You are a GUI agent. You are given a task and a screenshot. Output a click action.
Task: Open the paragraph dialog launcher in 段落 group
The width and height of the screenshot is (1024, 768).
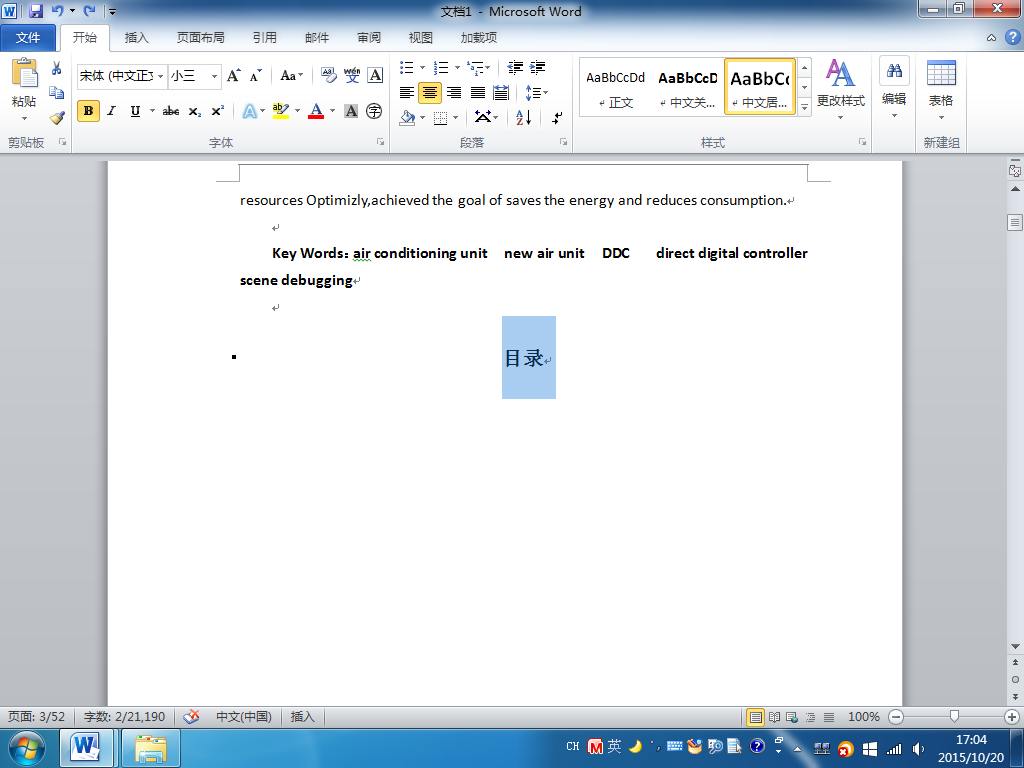tap(563, 142)
